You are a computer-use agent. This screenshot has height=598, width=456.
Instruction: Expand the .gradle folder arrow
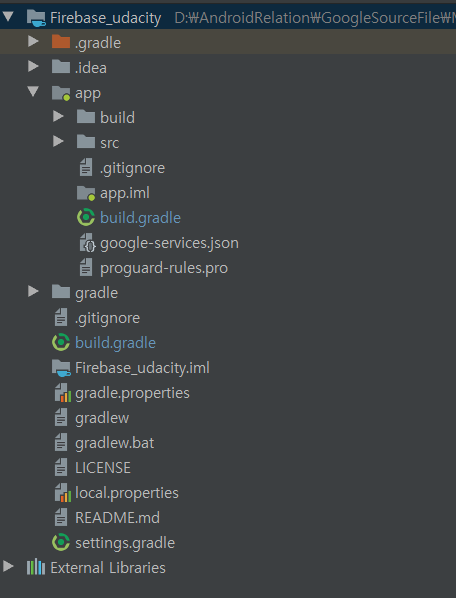tap(33, 41)
